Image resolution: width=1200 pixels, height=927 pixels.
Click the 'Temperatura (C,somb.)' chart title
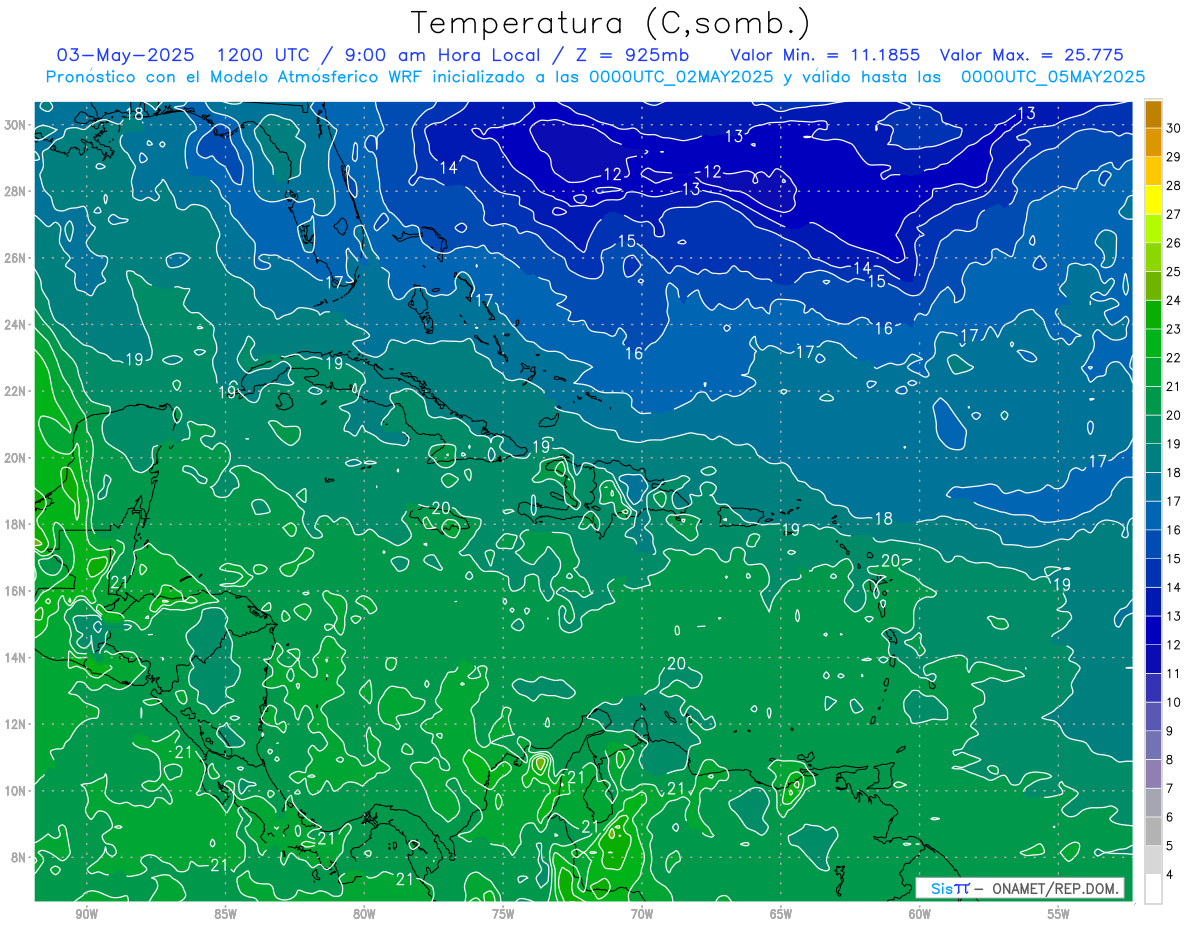pyautogui.click(x=611, y=23)
